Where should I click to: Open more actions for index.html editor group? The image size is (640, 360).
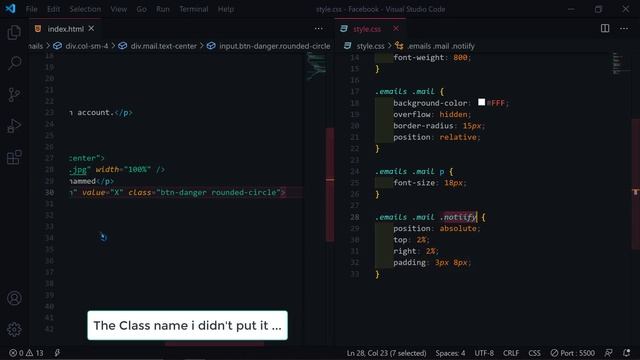click(318, 28)
